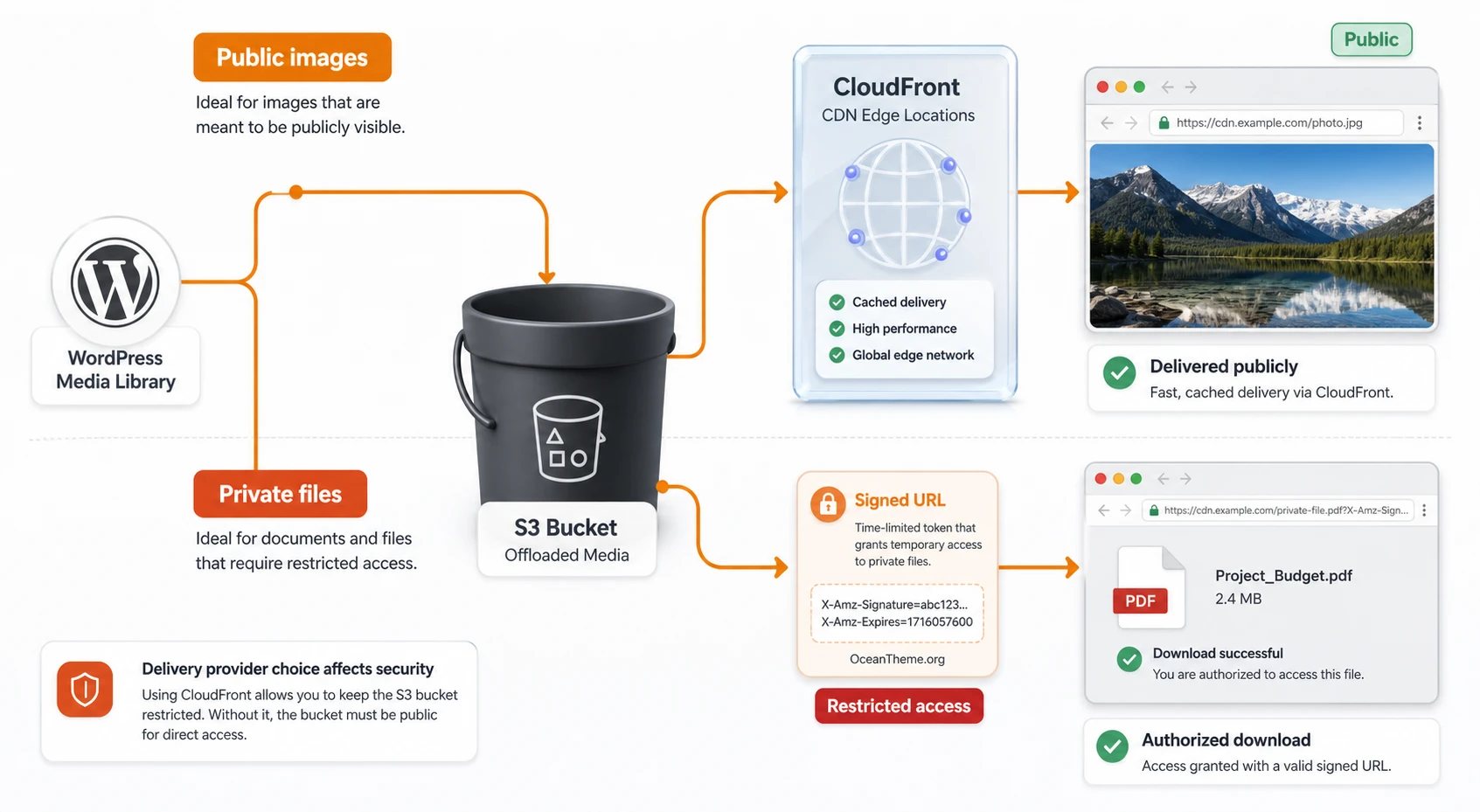1480x812 pixels.
Task: Click the CDN Edge Locations subtitle
Action: click(x=898, y=115)
